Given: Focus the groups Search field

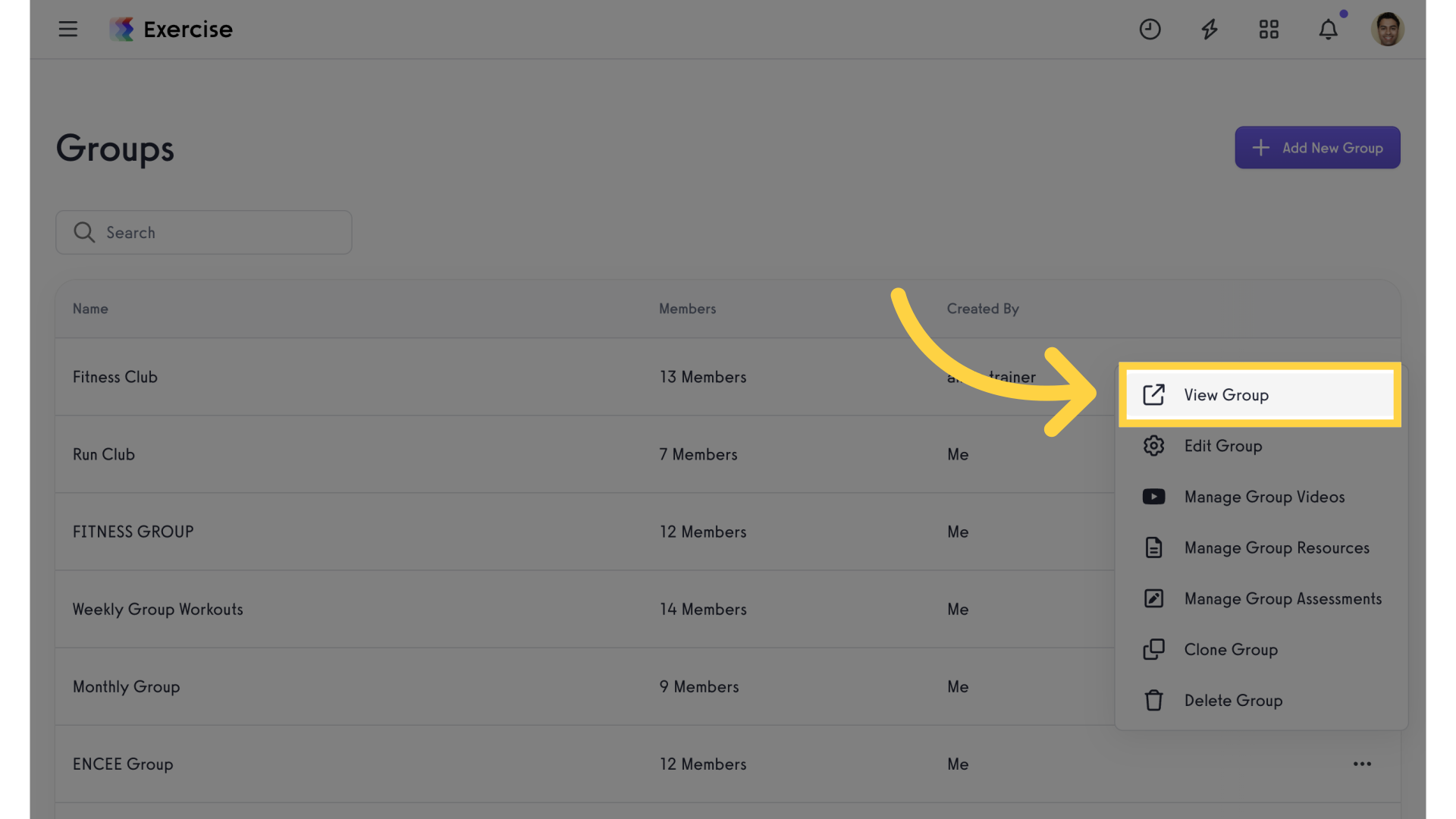Looking at the screenshot, I should pos(204,232).
